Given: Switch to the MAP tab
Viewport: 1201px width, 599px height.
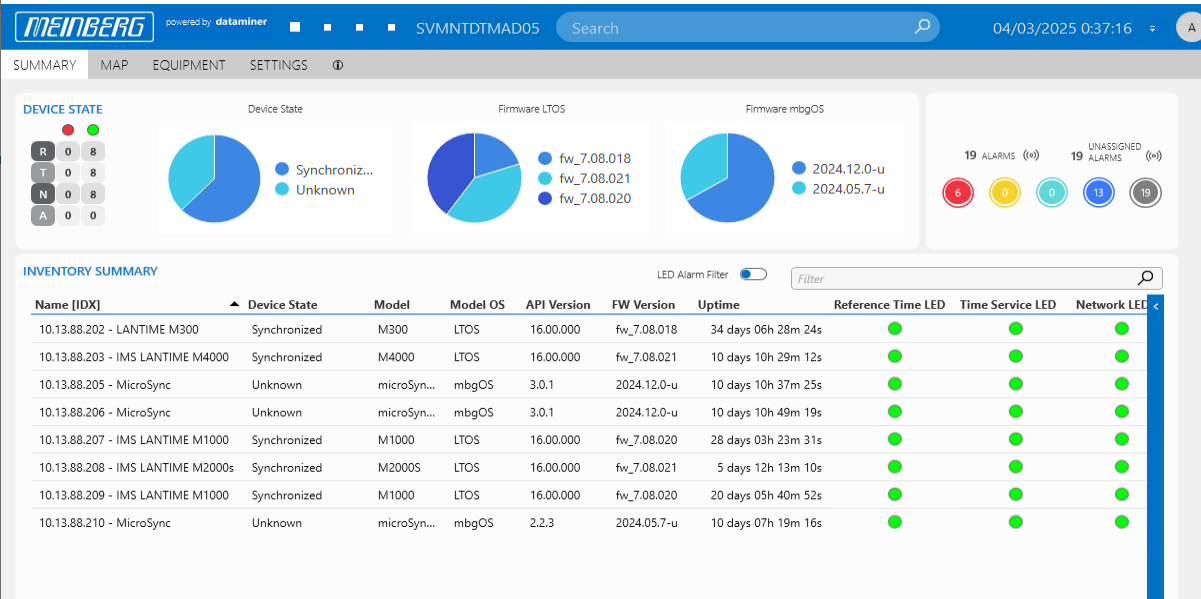Looking at the screenshot, I should [x=114, y=65].
